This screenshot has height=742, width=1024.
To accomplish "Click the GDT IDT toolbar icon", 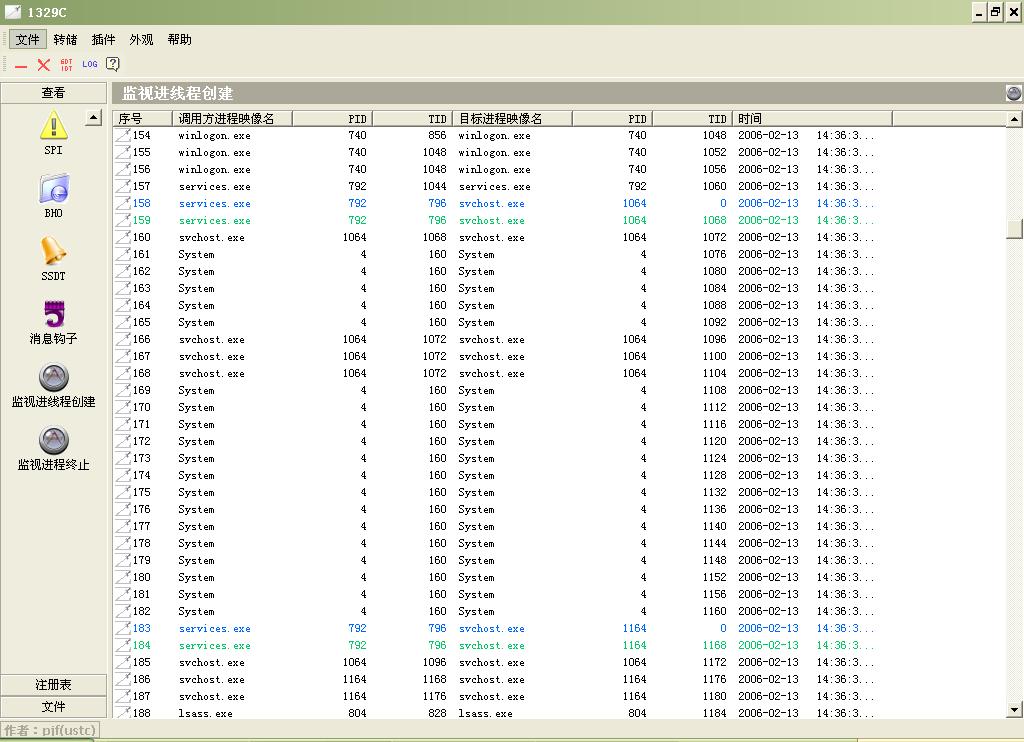I will (67, 64).
